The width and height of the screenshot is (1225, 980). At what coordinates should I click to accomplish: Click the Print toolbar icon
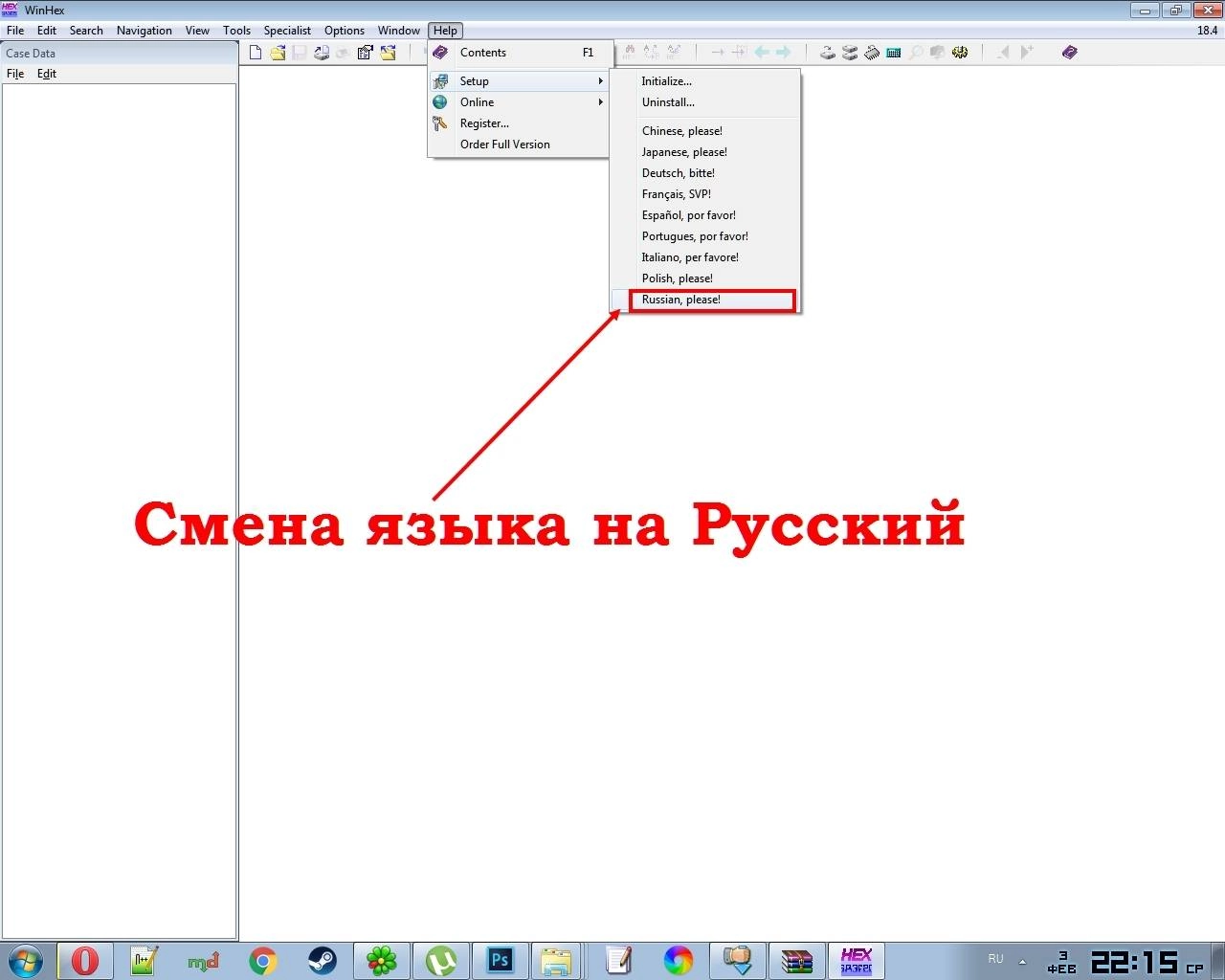(322, 53)
